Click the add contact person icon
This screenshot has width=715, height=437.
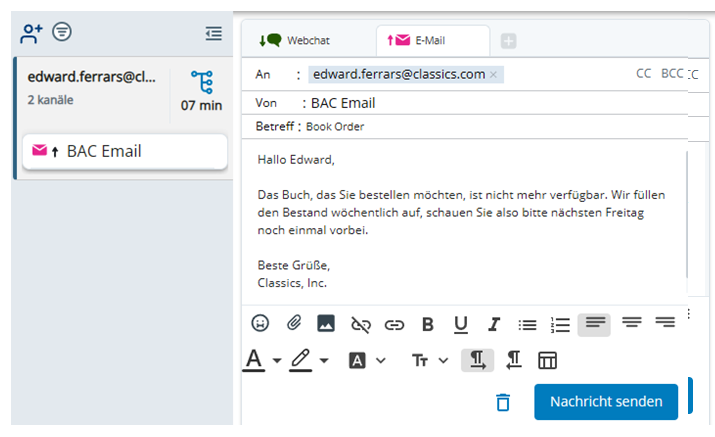coord(31,33)
